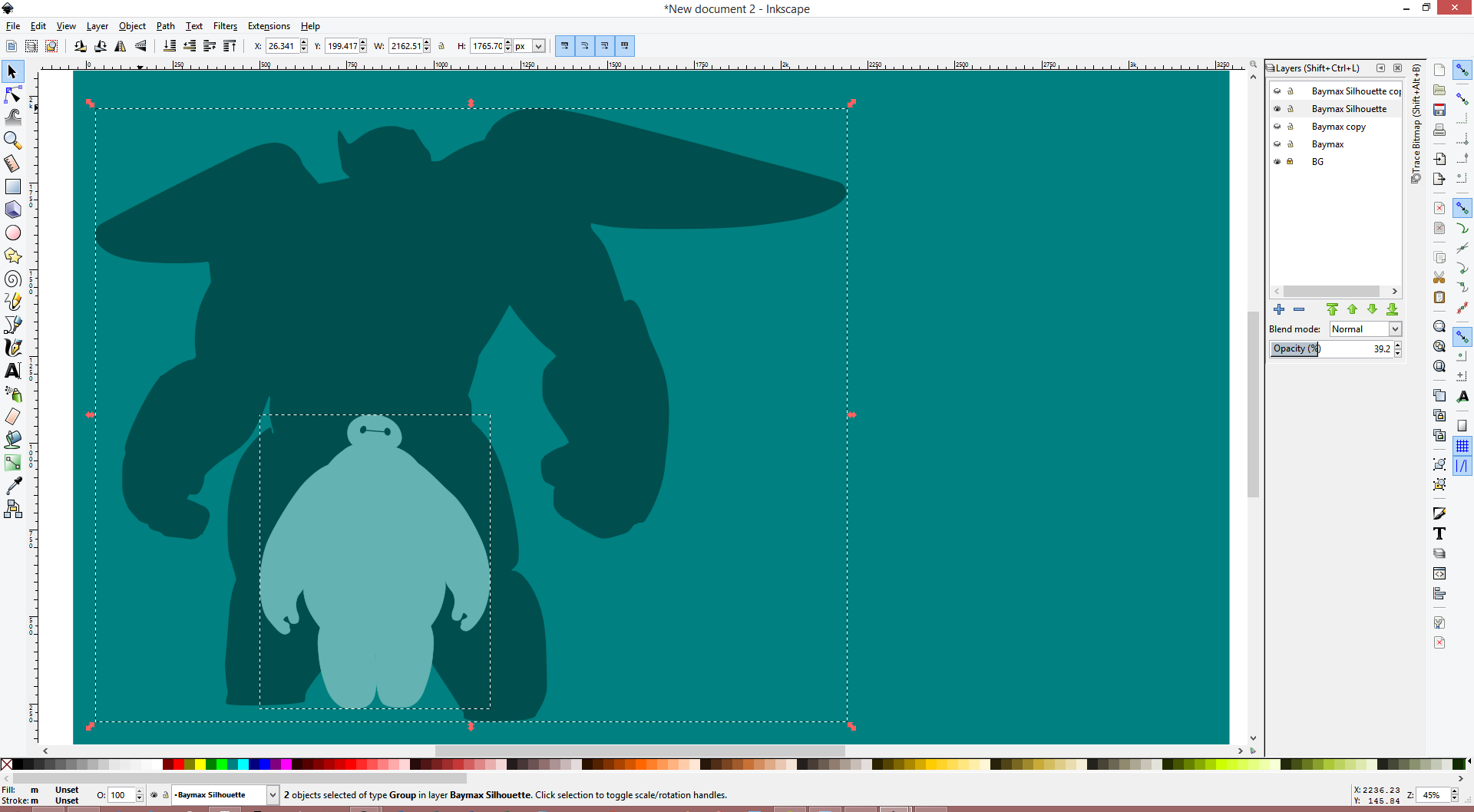Increase the W width spinner

point(427,42)
